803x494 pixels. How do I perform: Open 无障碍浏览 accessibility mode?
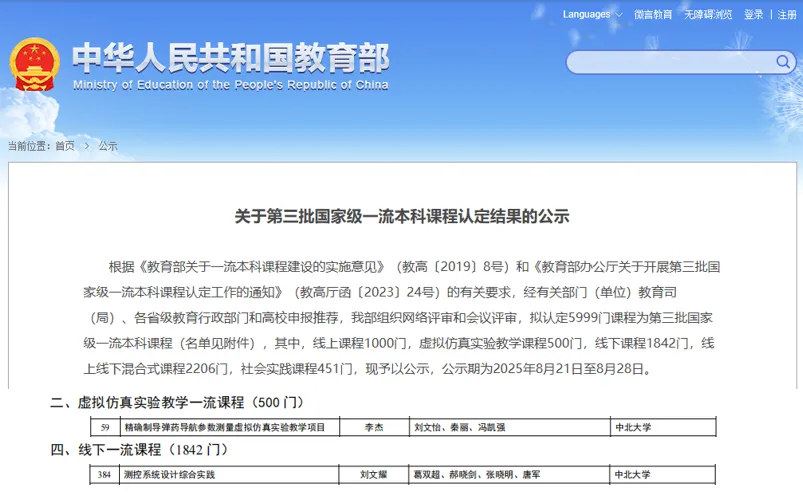[x=709, y=14]
